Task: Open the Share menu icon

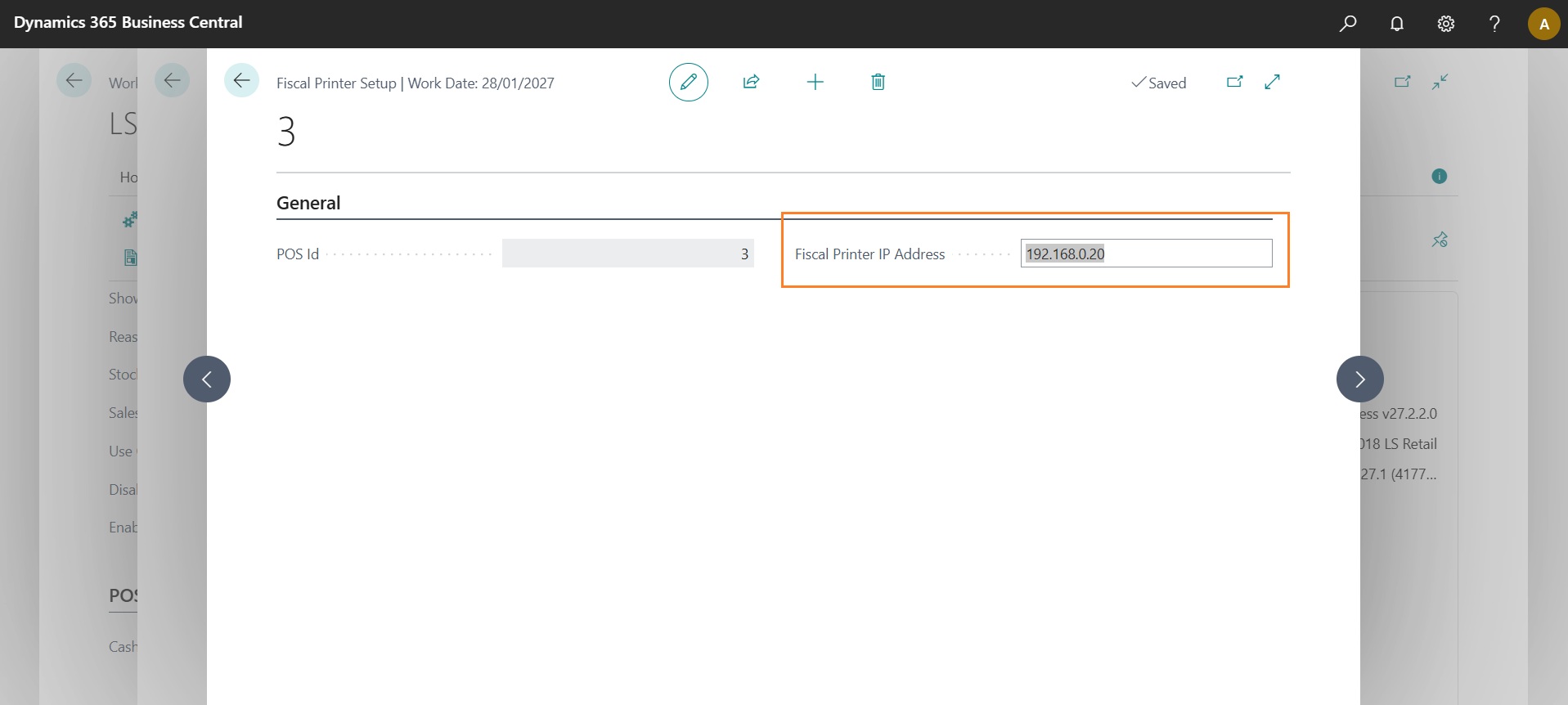Action: pos(751,82)
